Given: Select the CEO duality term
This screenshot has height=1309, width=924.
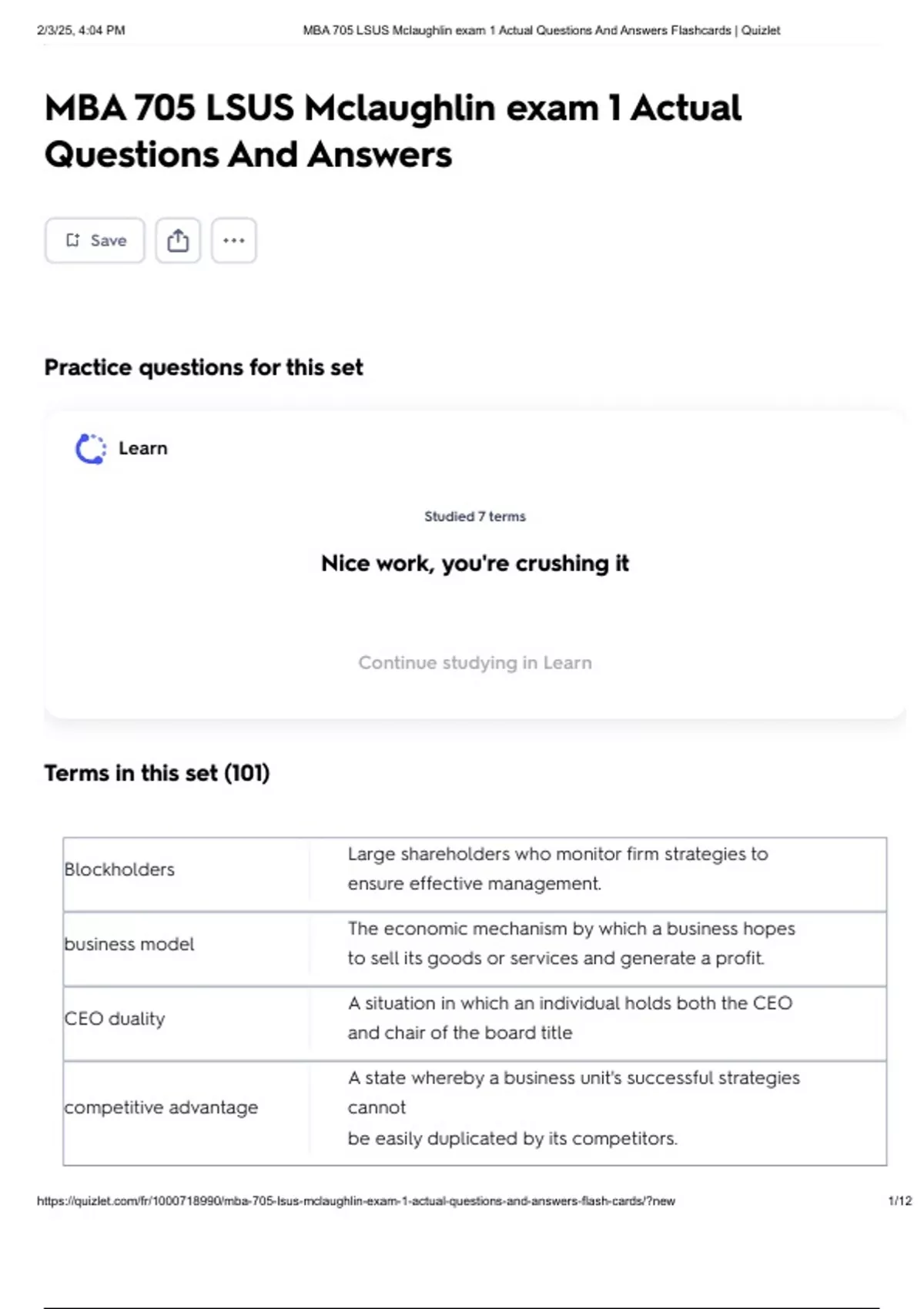Looking at the screenshot, I should (115, 1019).
